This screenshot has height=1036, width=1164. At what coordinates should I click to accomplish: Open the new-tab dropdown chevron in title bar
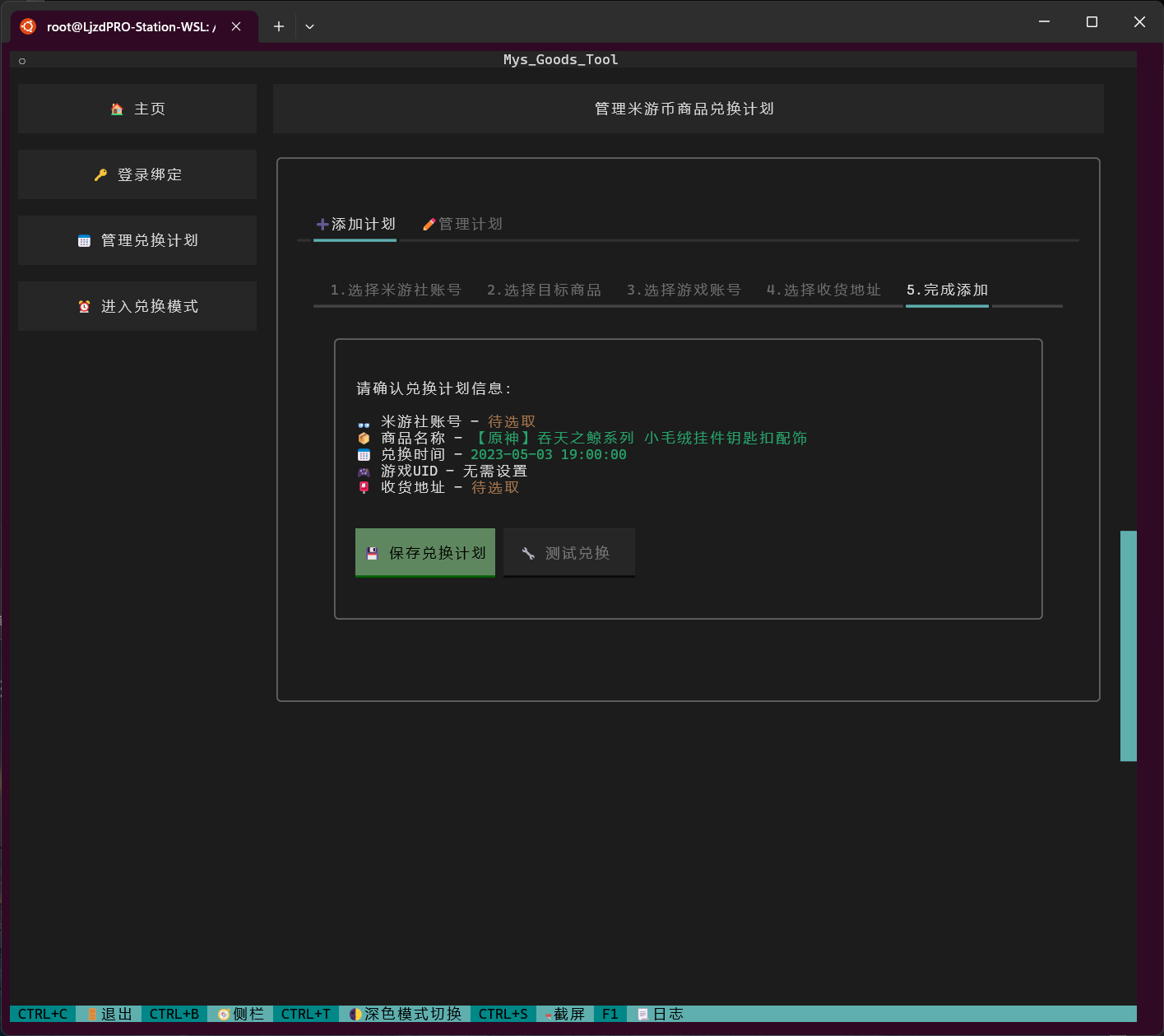pos(309,26)
